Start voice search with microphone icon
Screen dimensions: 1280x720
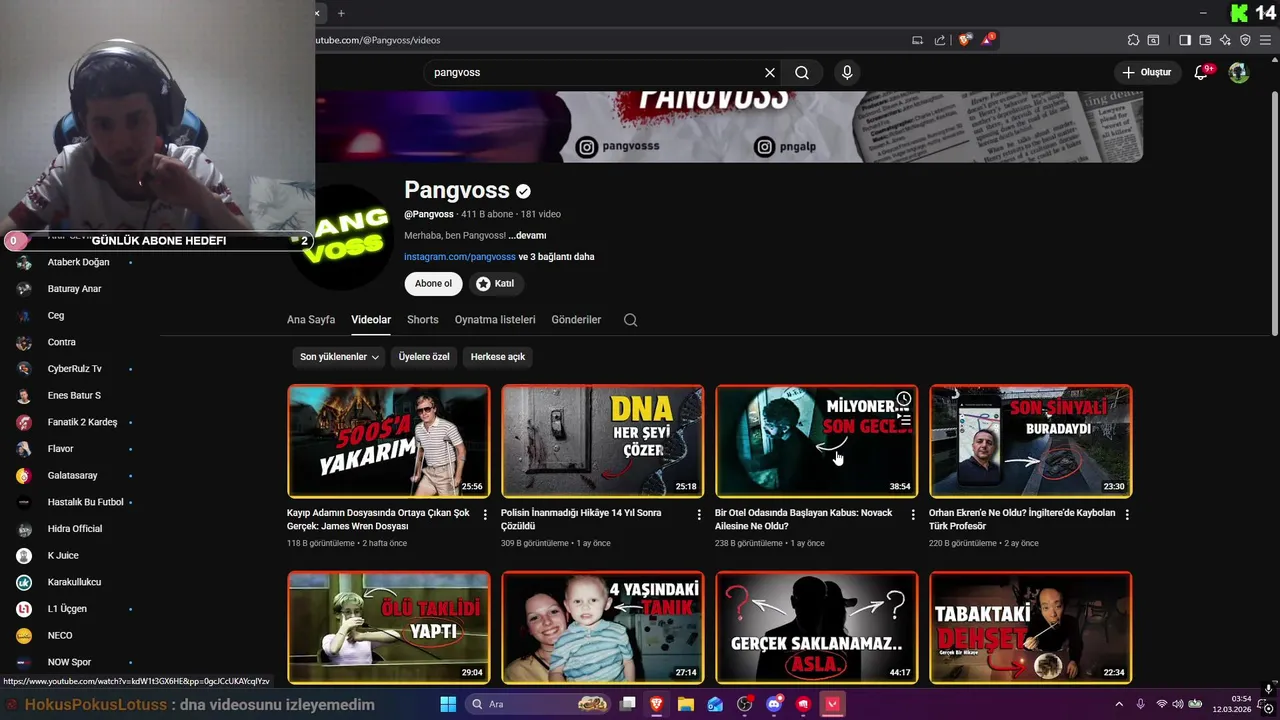pyautogui.click(x=847, y=73)
